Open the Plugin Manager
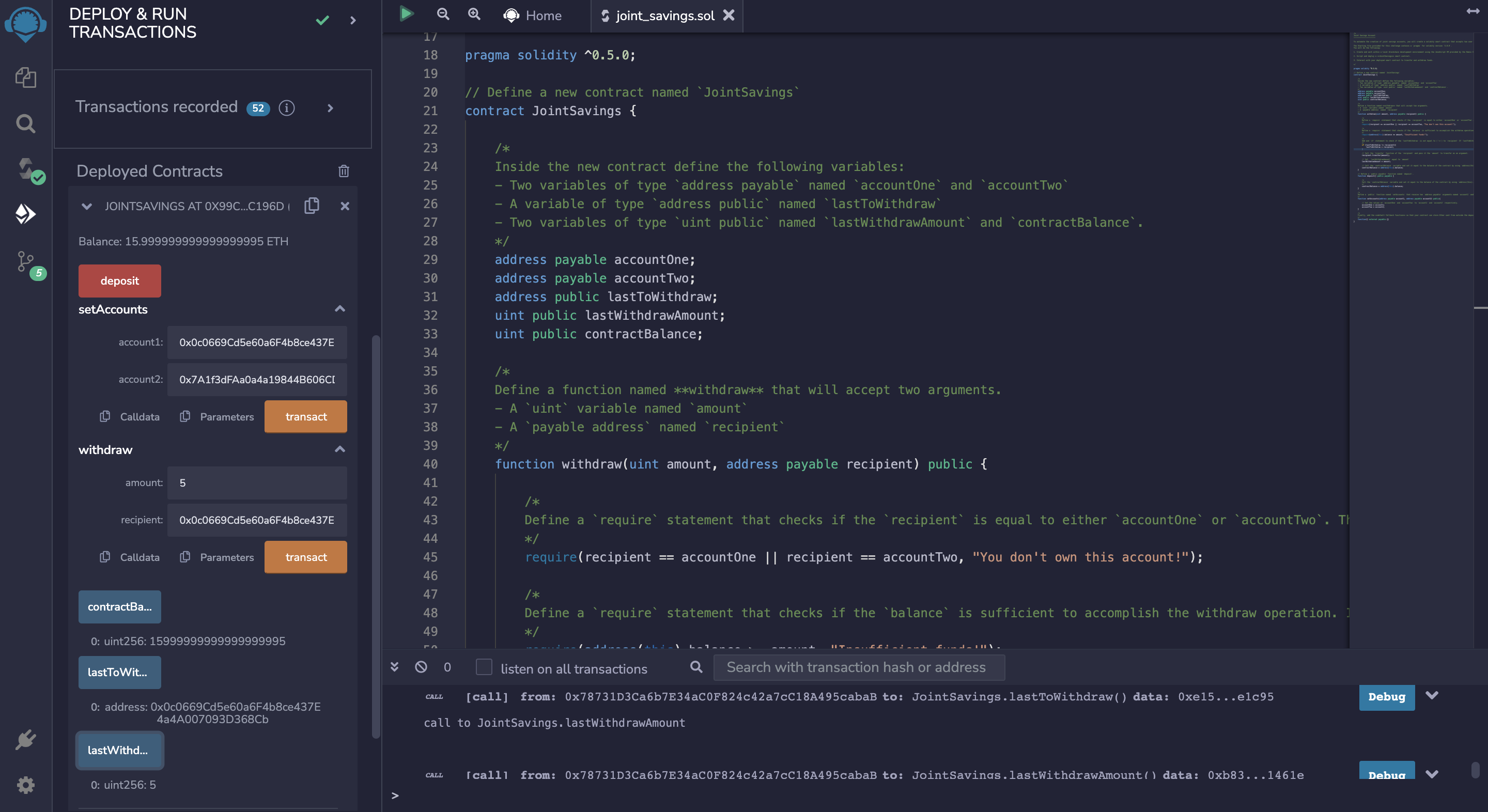1488x812 pixels. pos(26,739)
